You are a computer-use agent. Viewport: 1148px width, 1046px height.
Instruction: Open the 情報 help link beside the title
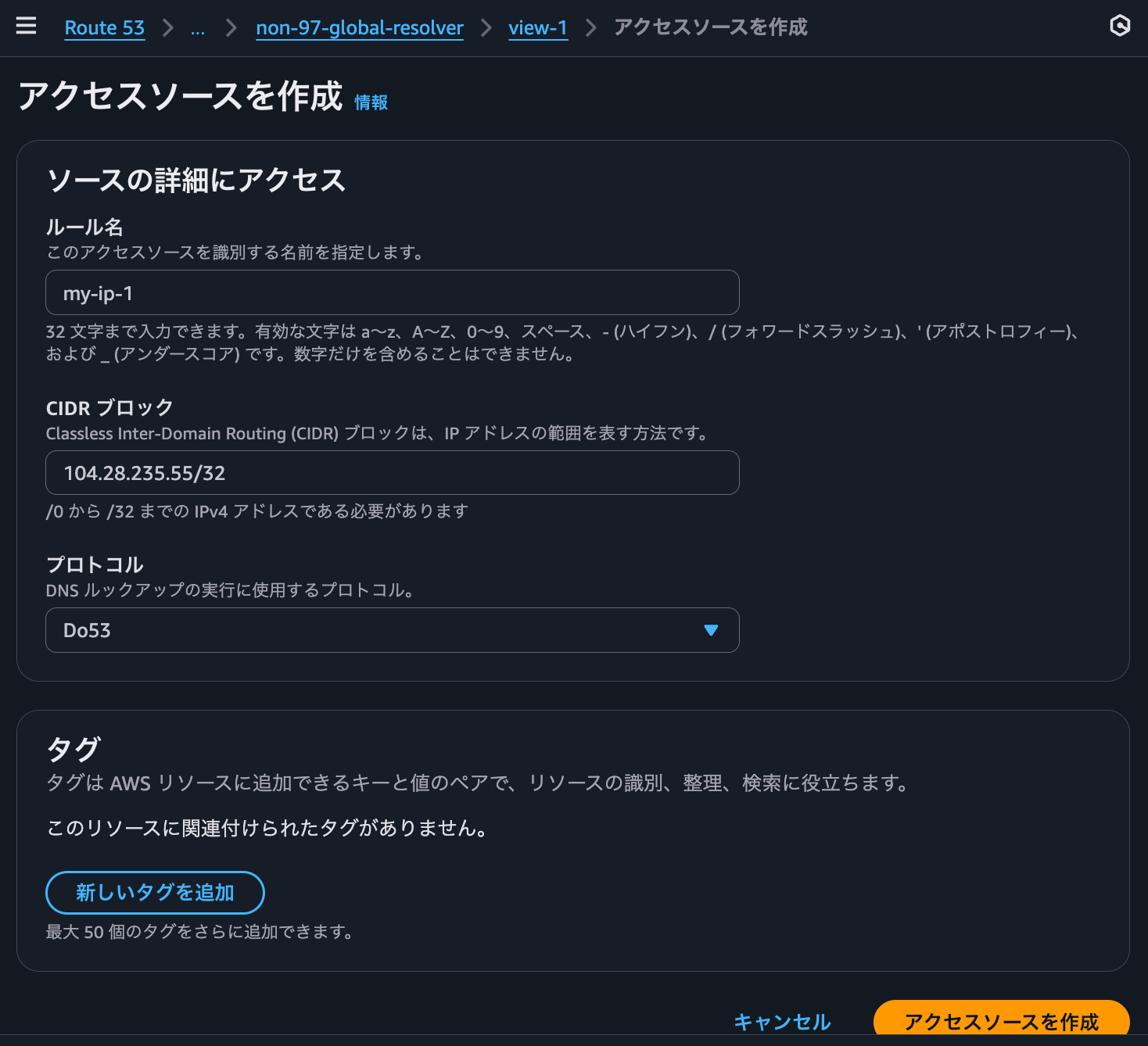[371, 102]
